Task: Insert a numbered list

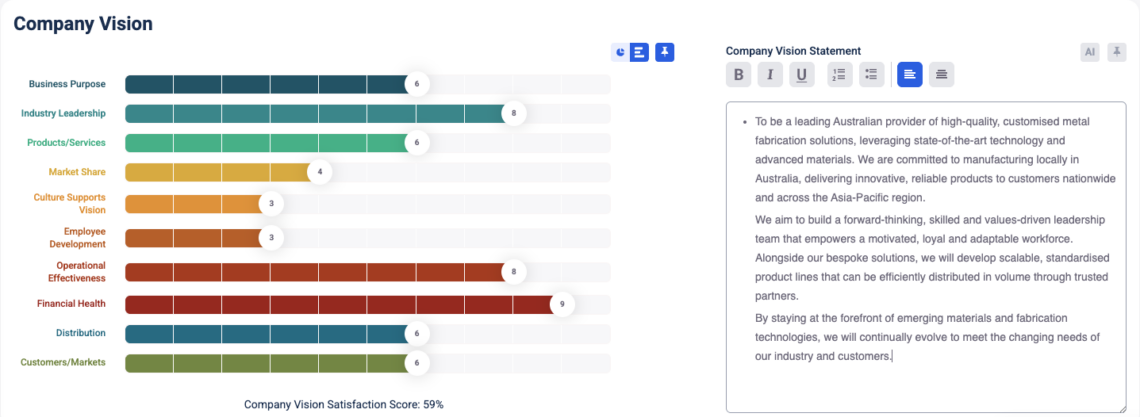Action: point(840,74)
